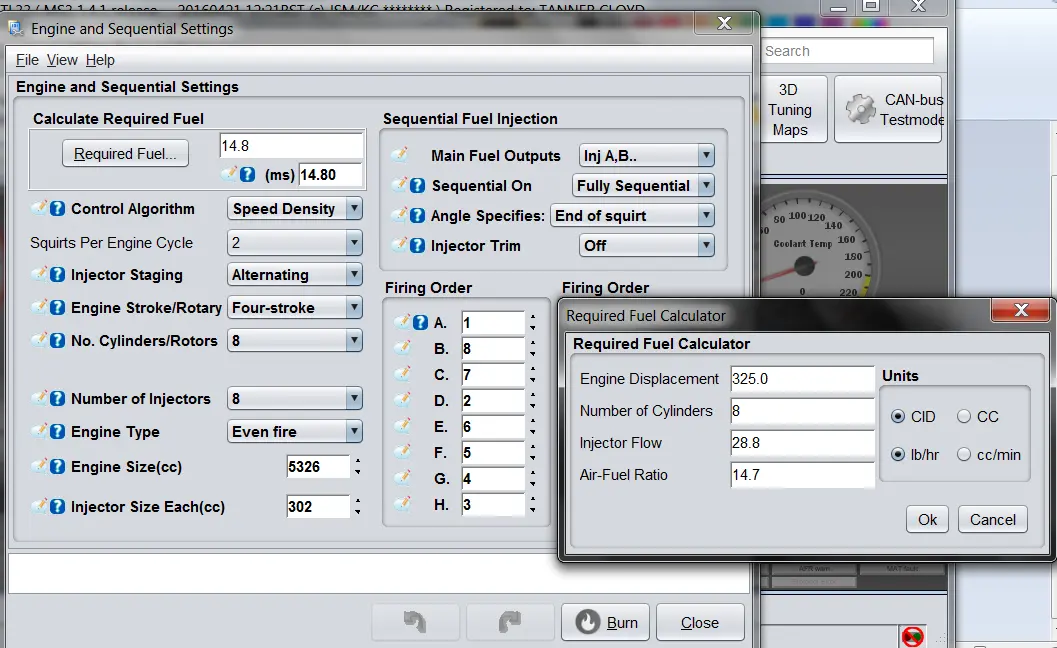Click Cancel in Required Fuel Calculator

tap(992, 520)
